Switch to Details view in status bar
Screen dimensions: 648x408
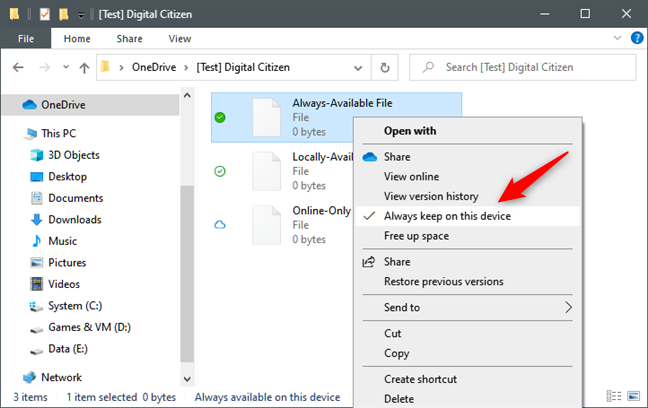coord(614,396)
